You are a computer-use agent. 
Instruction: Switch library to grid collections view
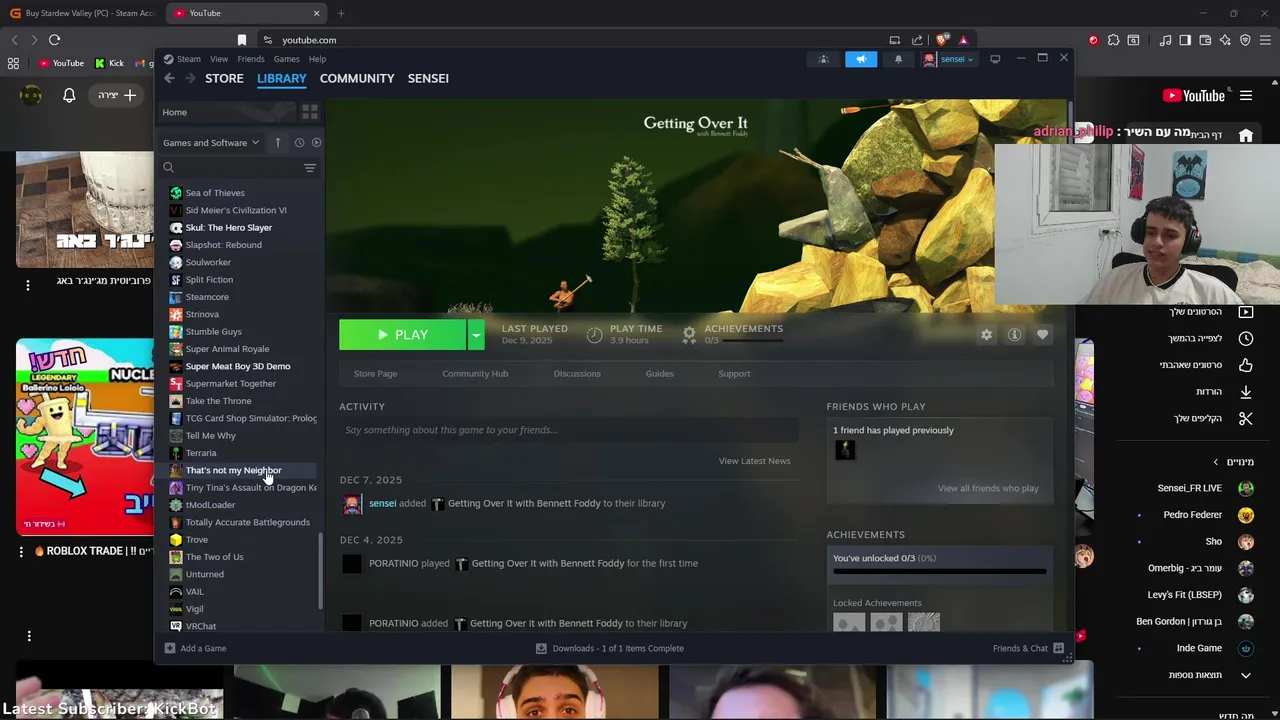pos(310,112)
